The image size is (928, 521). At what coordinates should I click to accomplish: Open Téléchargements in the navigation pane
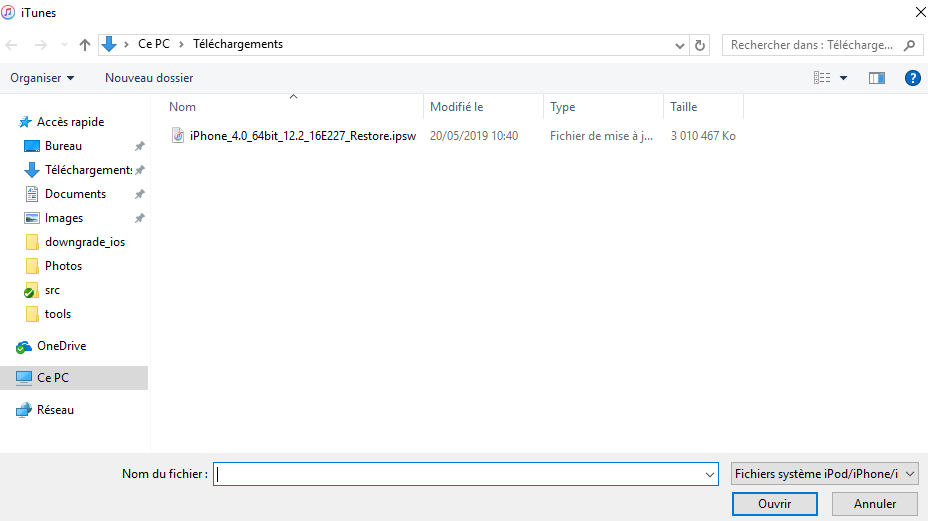click(x=88, y=171)
